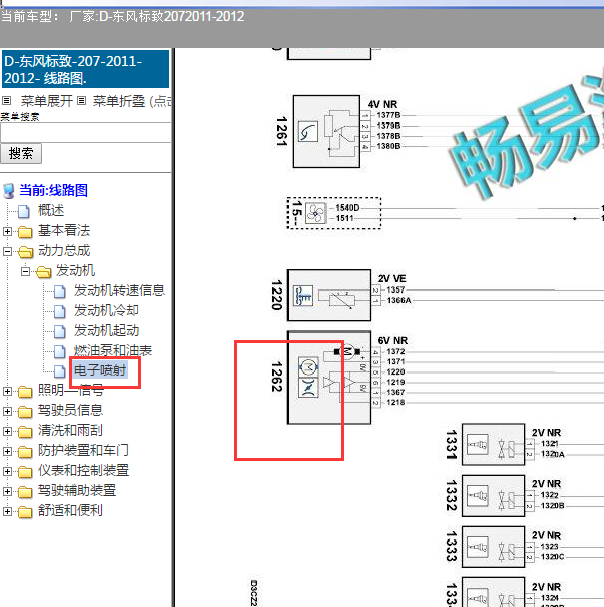This screenshot has width=604, height=607.
Task: Expand the 照明—信号 folder
Action: point(7,391)
